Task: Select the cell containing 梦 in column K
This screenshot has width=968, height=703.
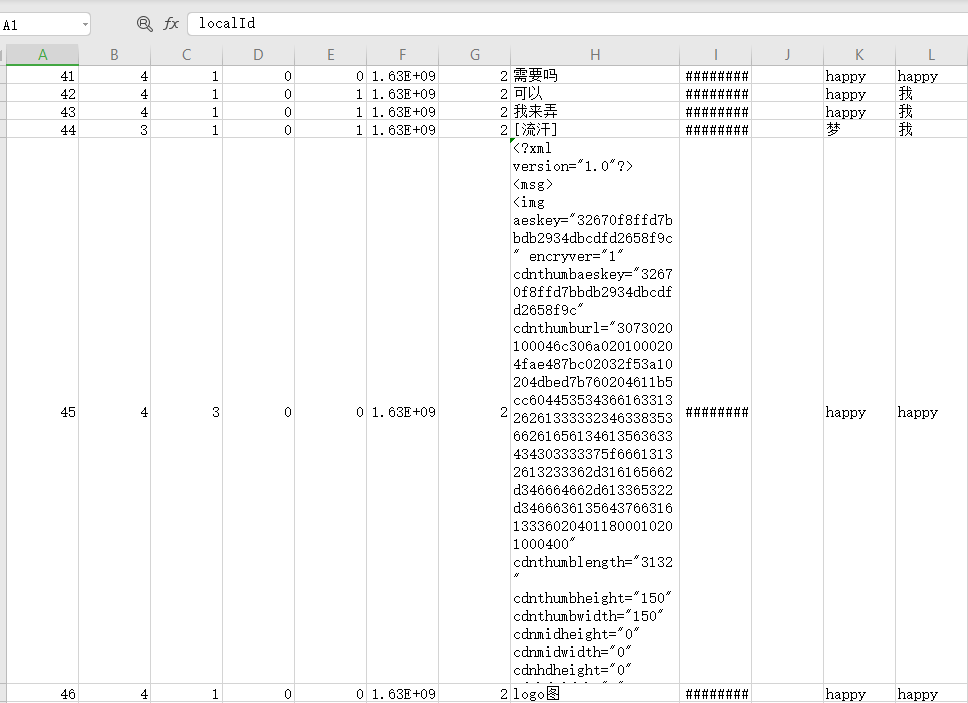Action: [x=859, y=130]
